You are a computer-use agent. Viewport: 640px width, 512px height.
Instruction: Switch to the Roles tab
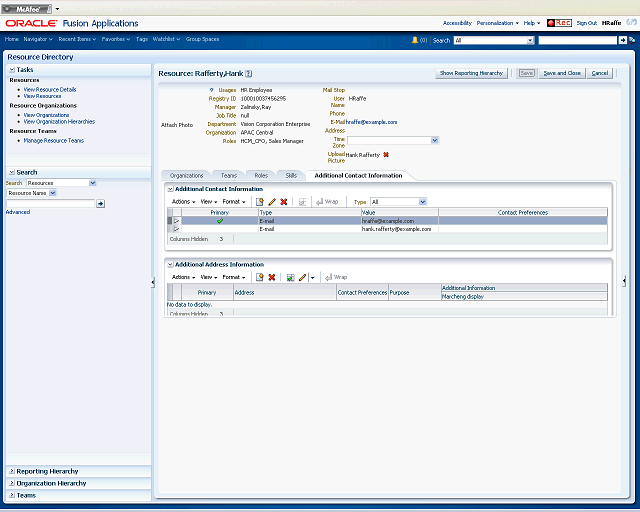(261, 176)
